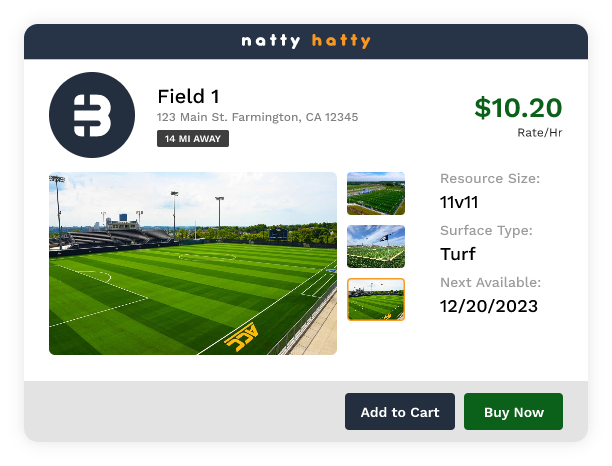
Task: Open the large main field photo
Action: [x=193, y=264]
